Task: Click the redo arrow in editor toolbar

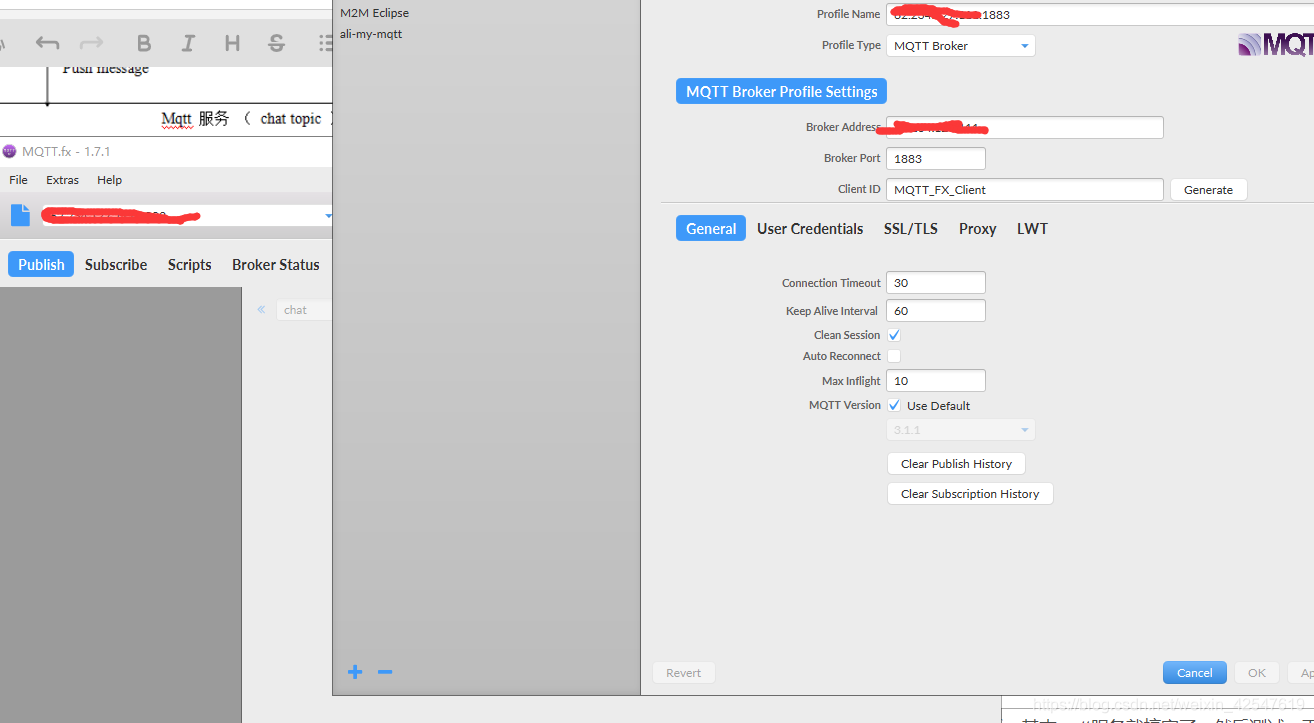Action: pos(91,43)
